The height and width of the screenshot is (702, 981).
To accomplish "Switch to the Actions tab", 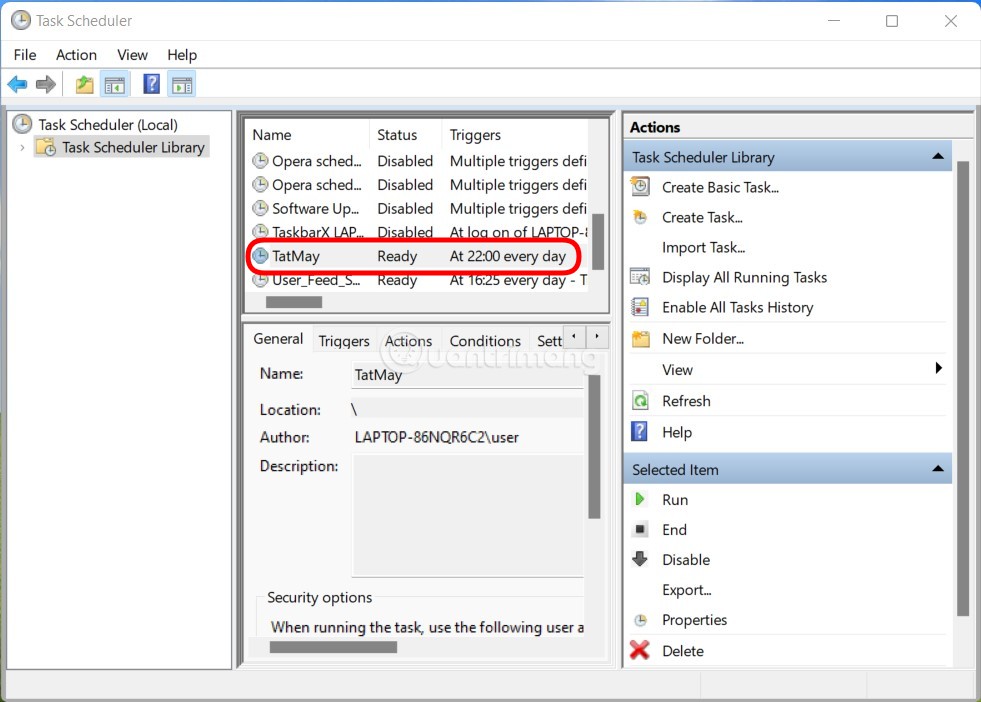I will [x=409, y=341].
